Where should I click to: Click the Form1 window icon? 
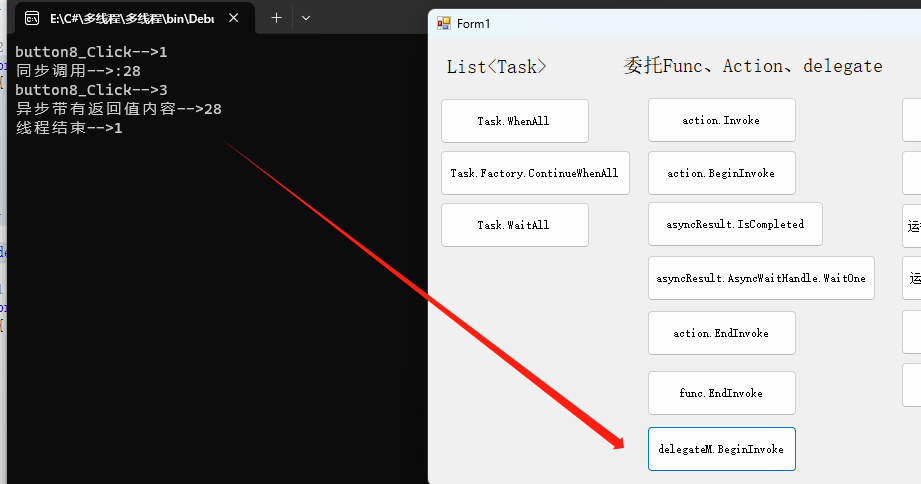pos(443,23)
